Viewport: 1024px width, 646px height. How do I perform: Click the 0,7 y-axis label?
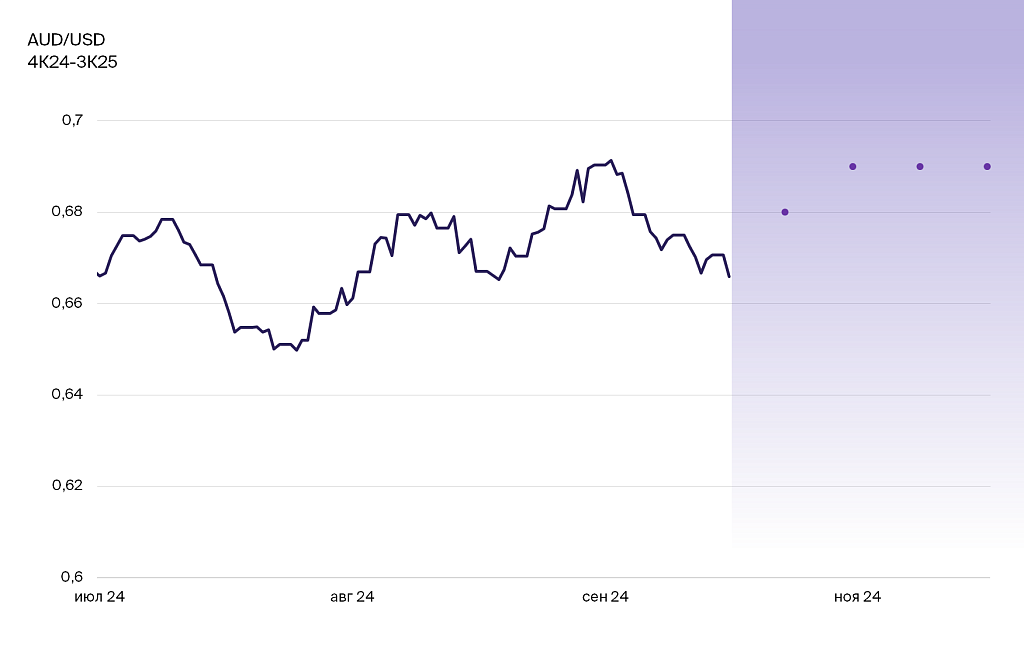[x=73, y=120]
